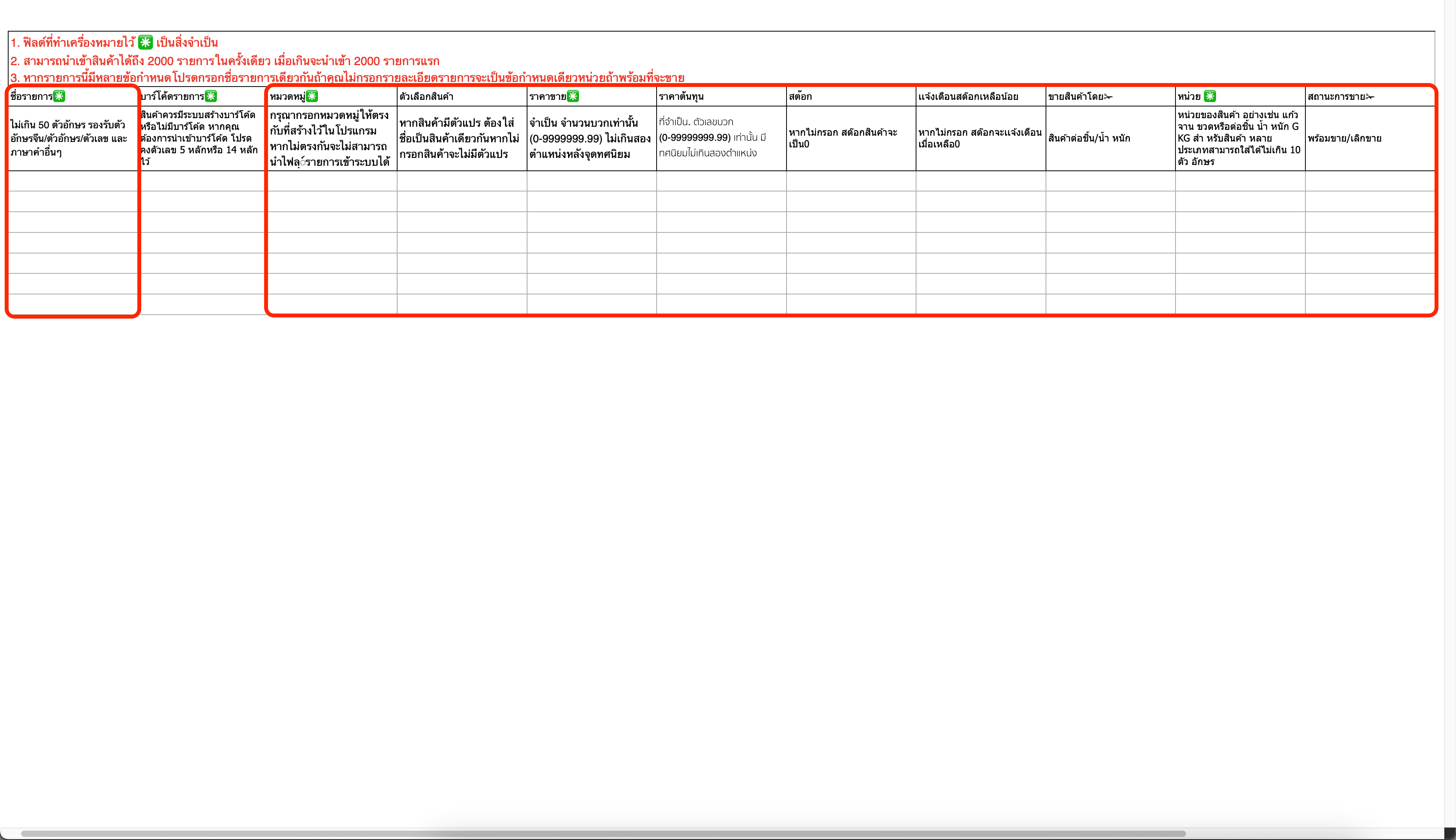This screenshot has width=1456, height=840.
Task: Select first empty cell under ราคาต้นทุน column
Action: click(721, 181)
